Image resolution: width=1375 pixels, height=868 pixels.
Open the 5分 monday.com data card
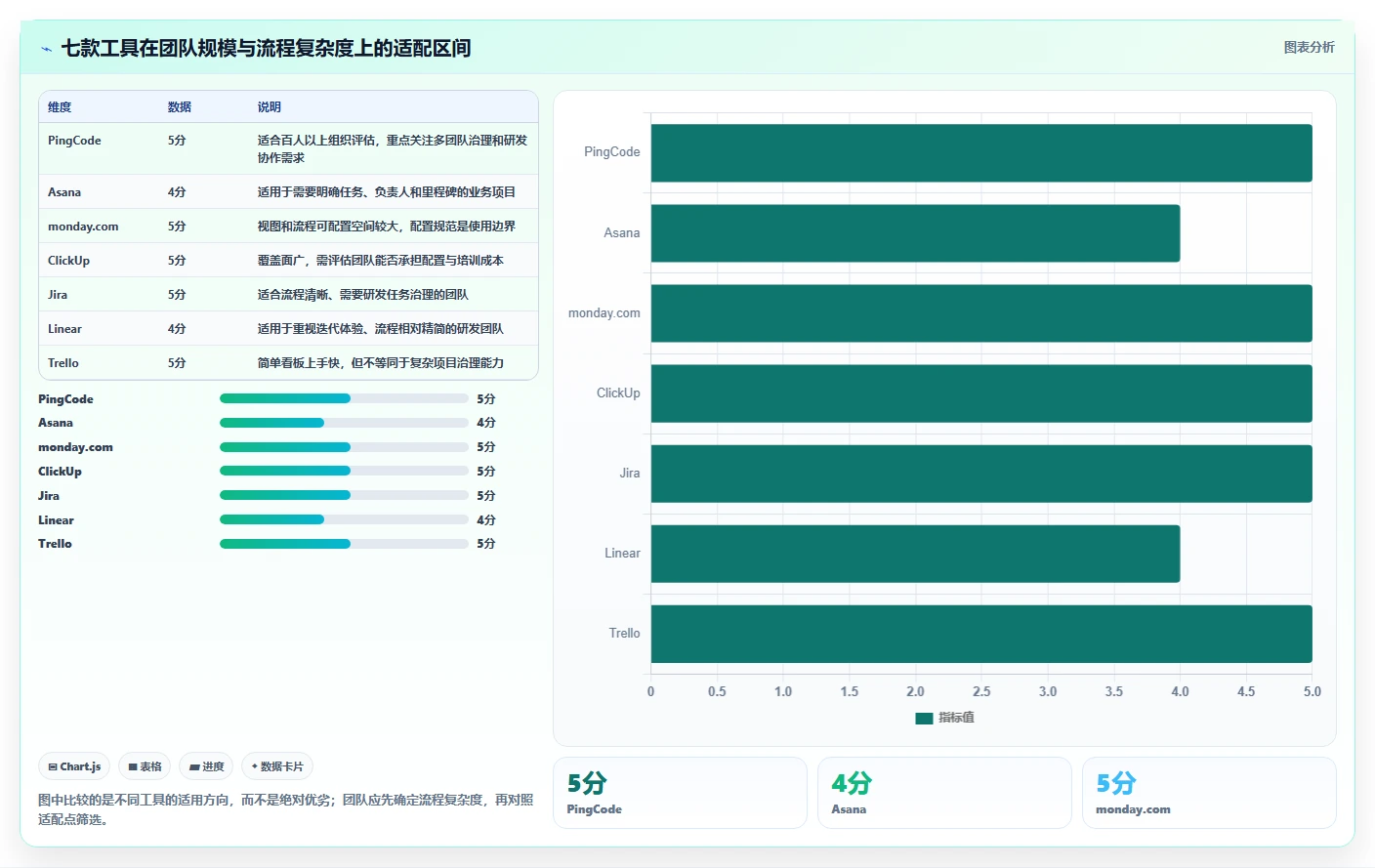pyautogui.click(x=1209, y=793)
